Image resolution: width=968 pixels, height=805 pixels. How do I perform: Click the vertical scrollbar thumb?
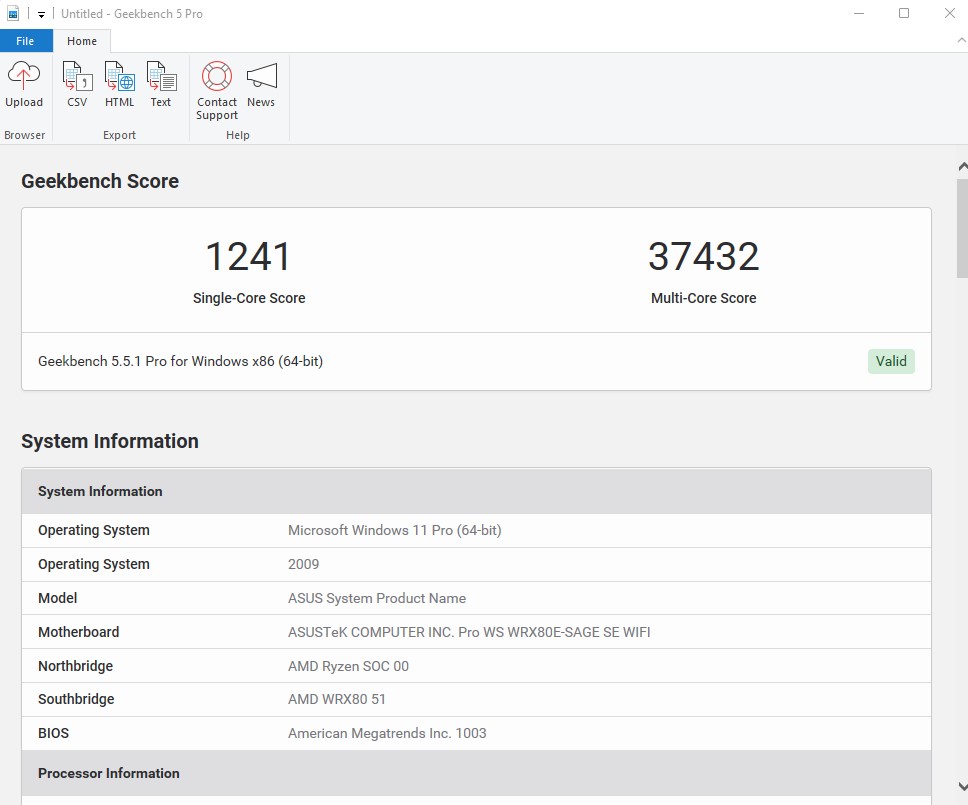coord(962,228)
